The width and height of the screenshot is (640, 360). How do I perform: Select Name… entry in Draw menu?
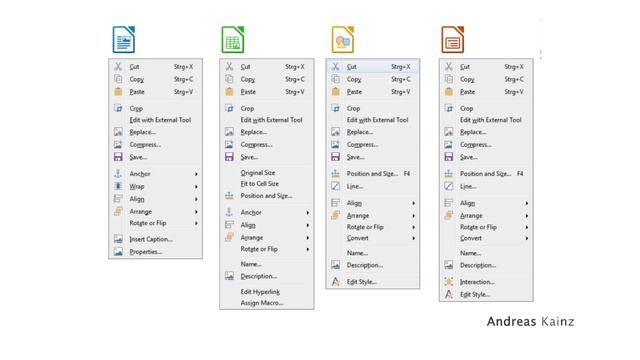357,253
